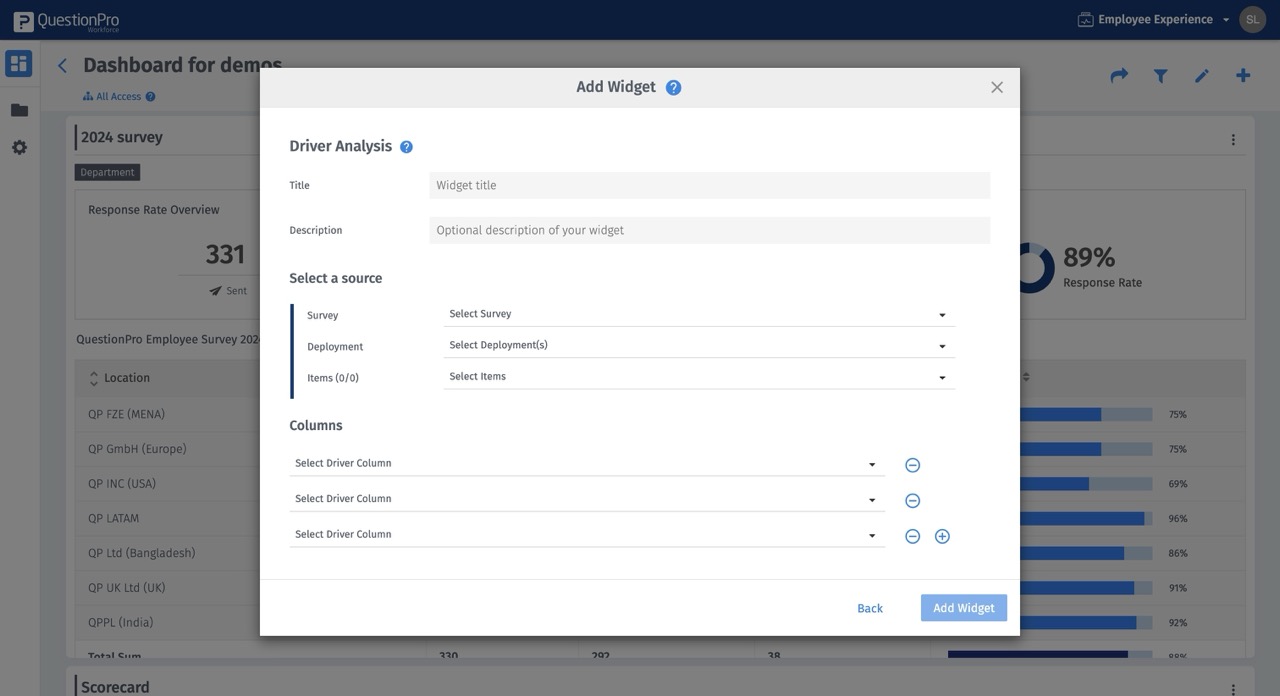The width and height of the screenshot is (1280, 696).
Task: Sort by Location column arrows
Action: (x=94, y=378)
